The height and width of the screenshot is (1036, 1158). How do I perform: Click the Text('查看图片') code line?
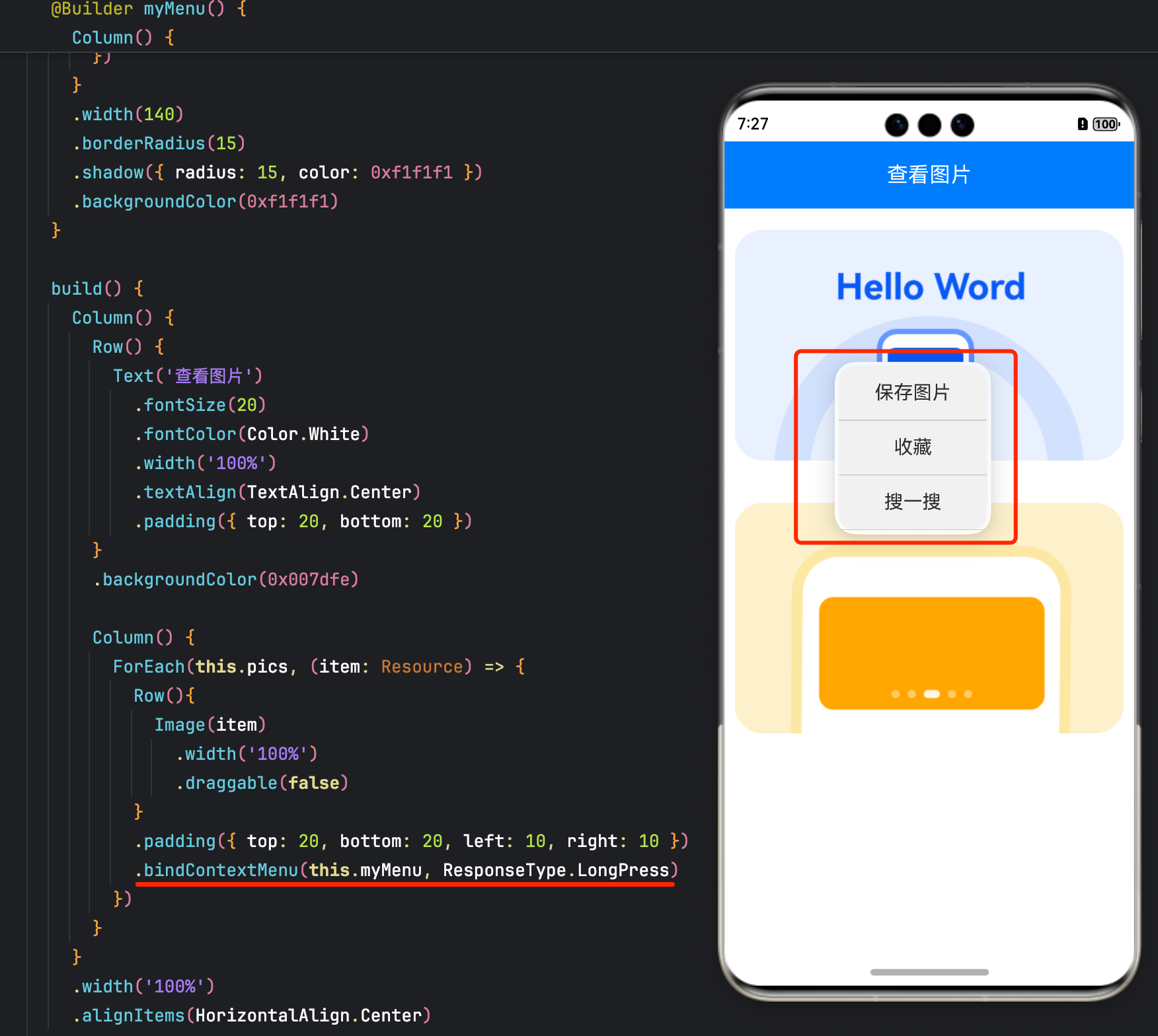point(188,376)
